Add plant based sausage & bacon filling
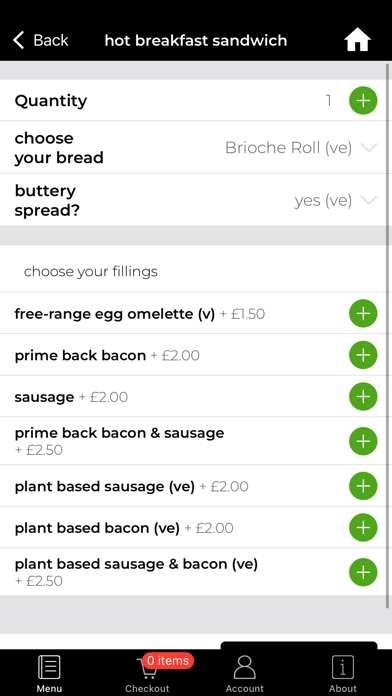 tap(363, 572)
